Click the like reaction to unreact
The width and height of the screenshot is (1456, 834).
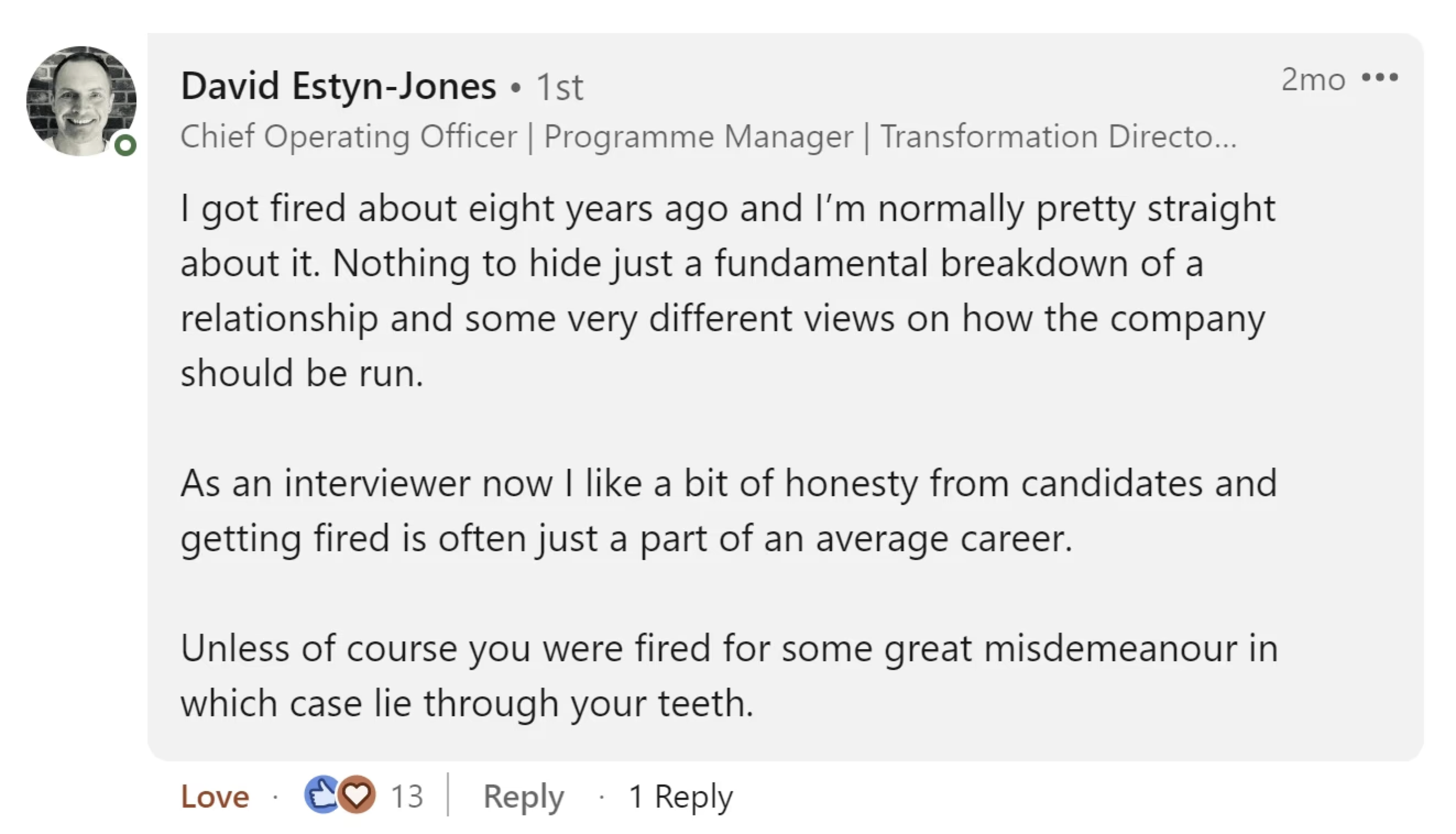pos(321,795)
